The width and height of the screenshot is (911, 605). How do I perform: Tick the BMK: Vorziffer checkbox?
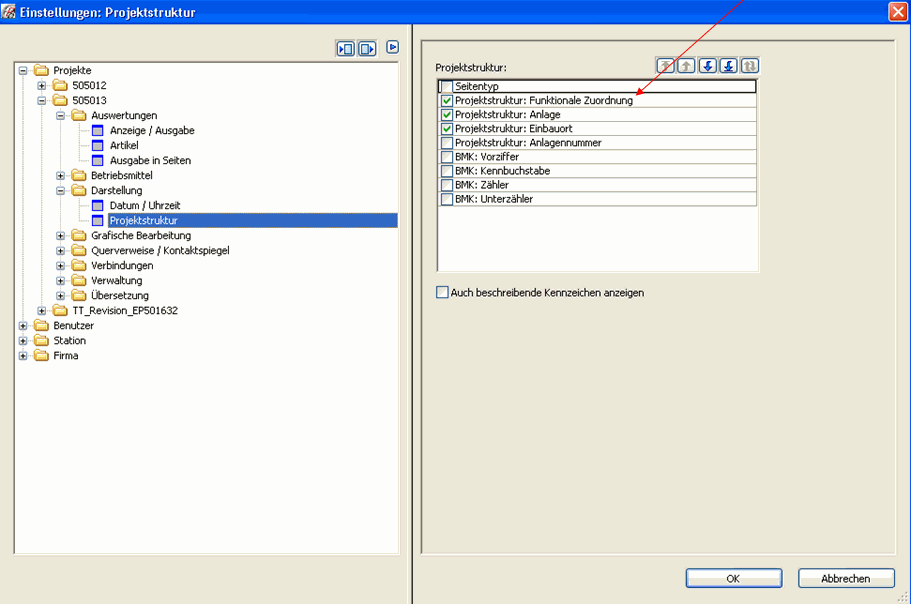[447, 157]
